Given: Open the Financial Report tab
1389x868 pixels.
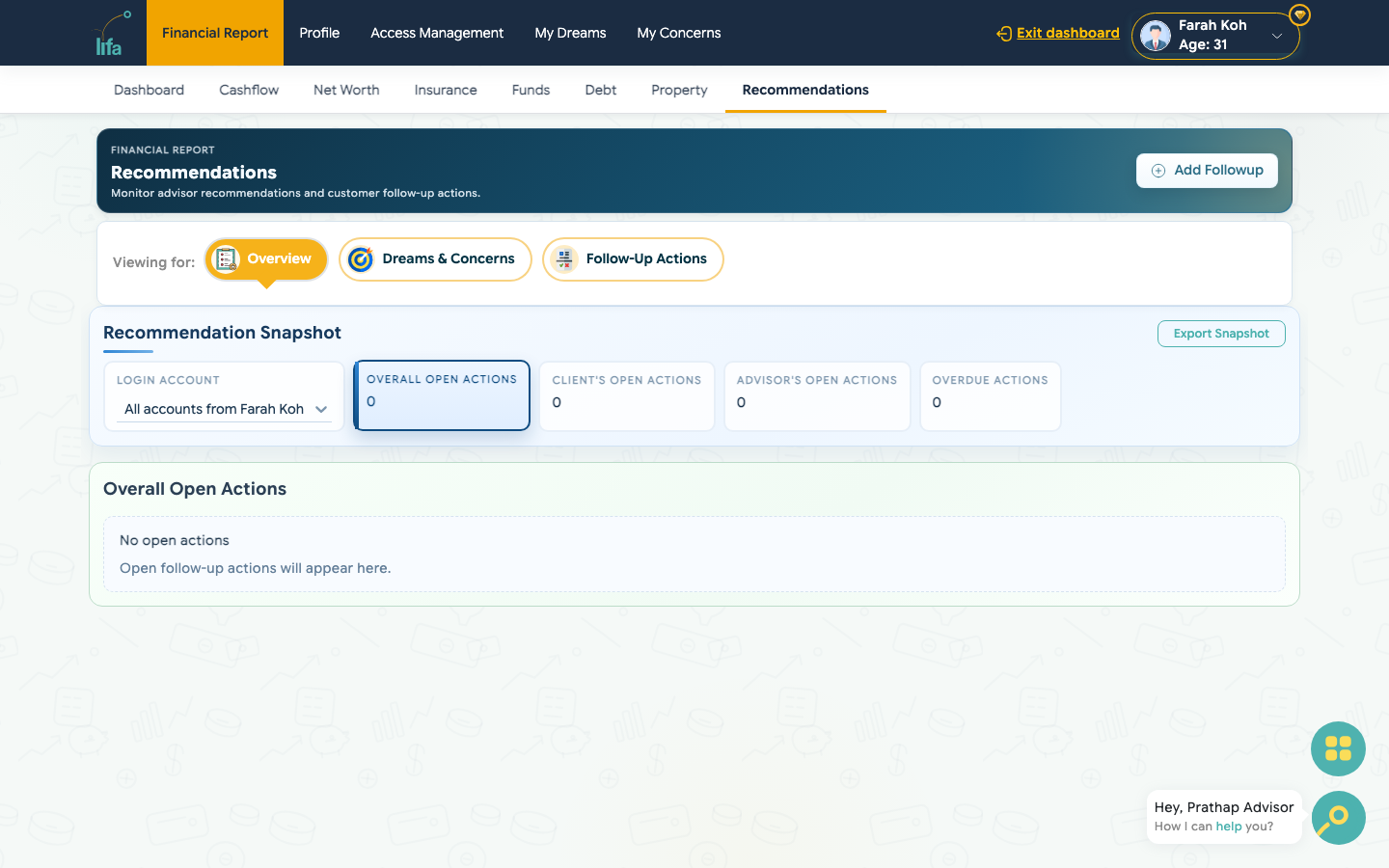Looking at the screenshot, I should [215, 33].
